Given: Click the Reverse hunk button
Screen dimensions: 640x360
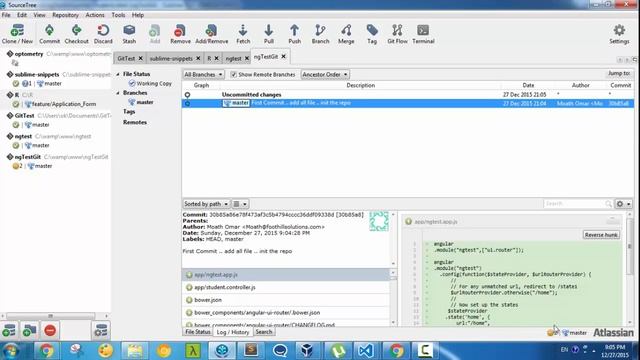Looking at the screenshot, I should [601, 235].
